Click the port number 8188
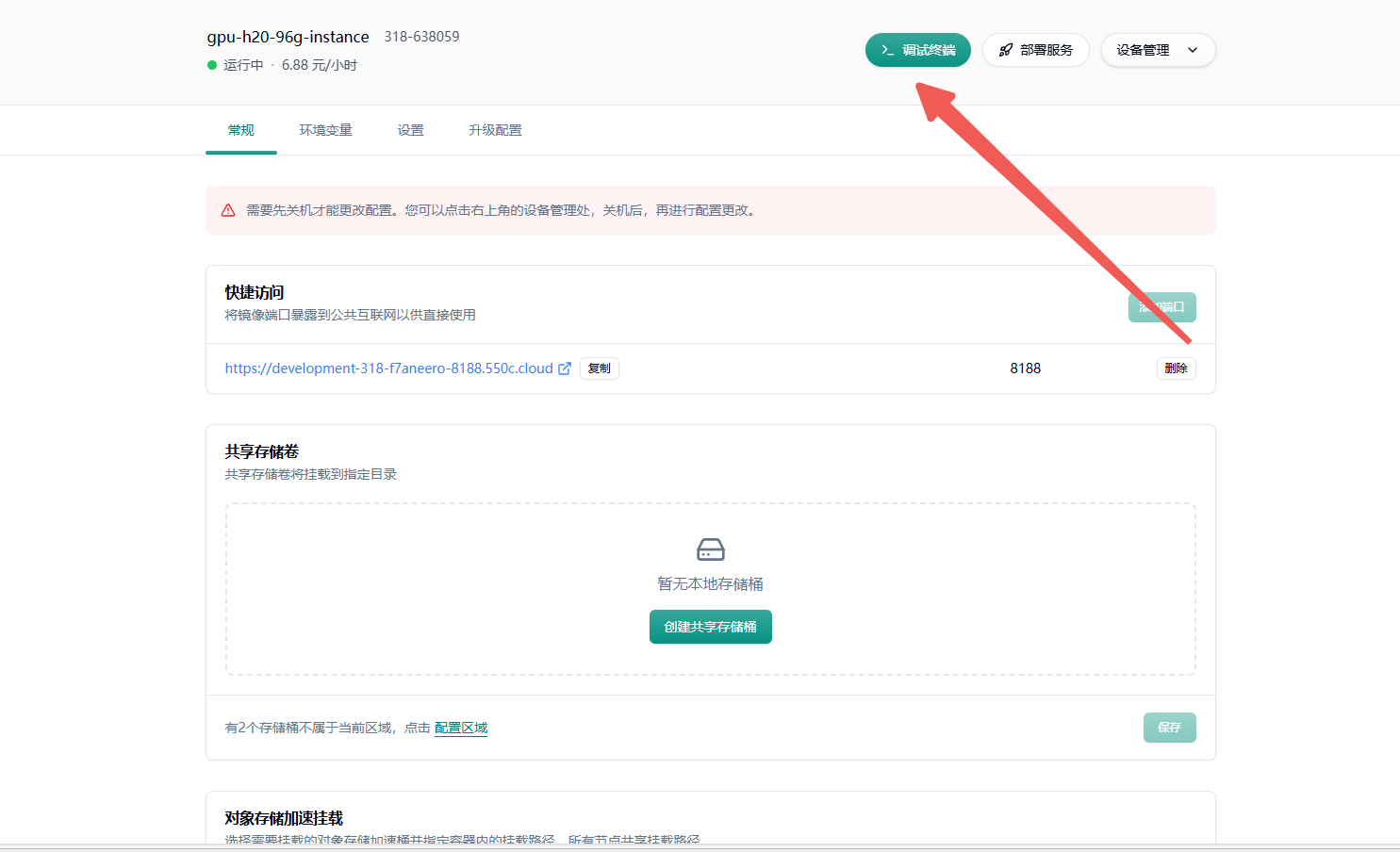The width and height of the screenshot is (1400, 852). coord(1025,369)
